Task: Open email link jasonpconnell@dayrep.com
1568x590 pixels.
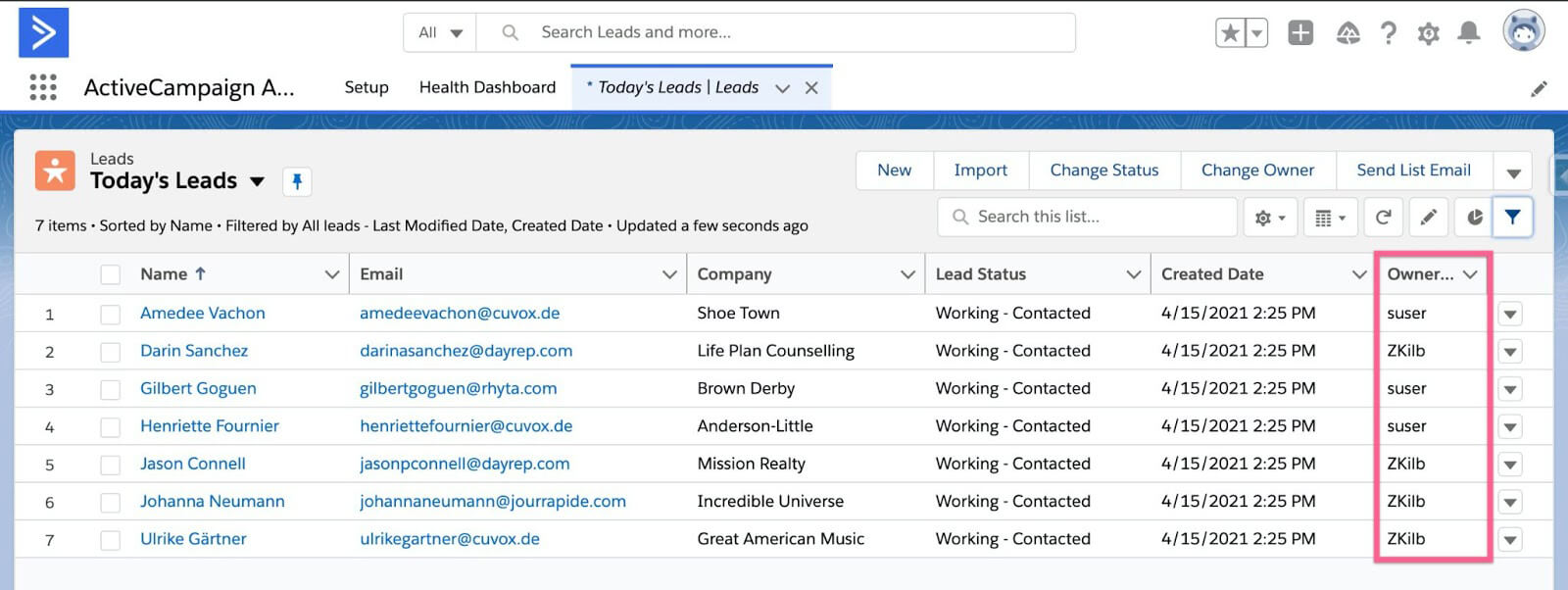Action: pyautogui.click(x=465, y=464)
